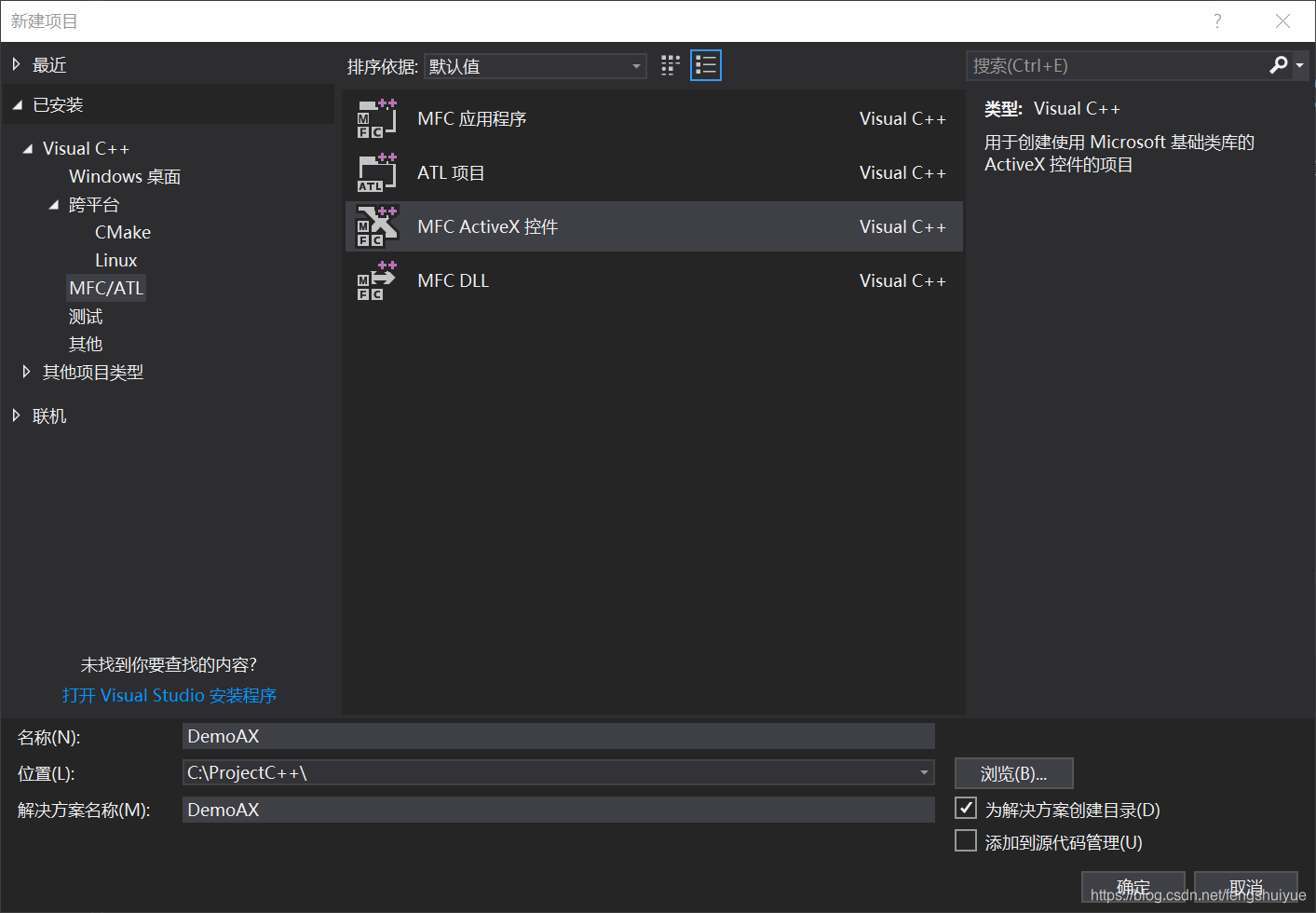Select 测试 category
Image resolution: width=1316 pixels, height=913 pixels.
click(x=86, y=316)
